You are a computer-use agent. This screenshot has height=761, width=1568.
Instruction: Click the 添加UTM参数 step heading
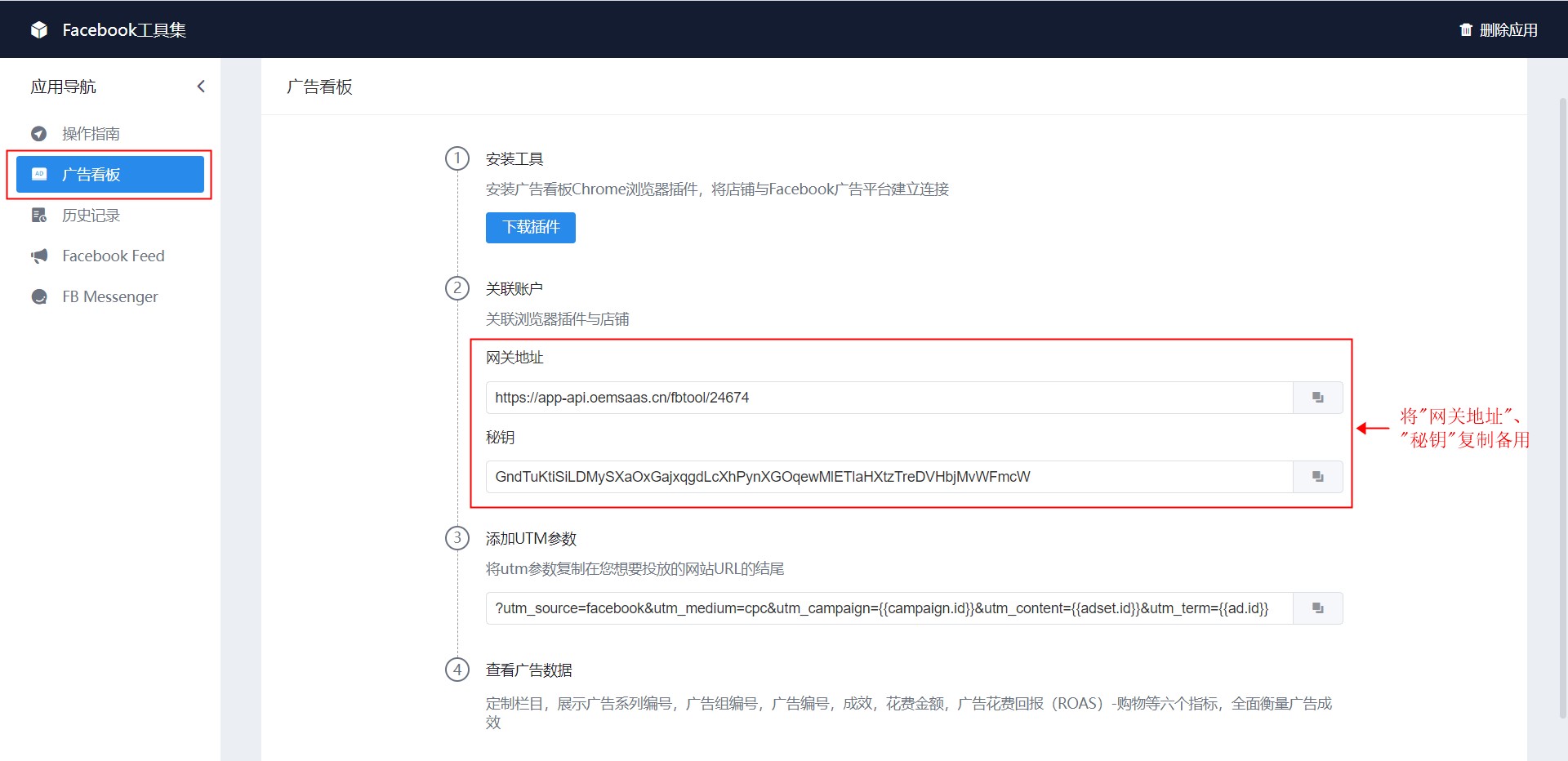[532, 539]
